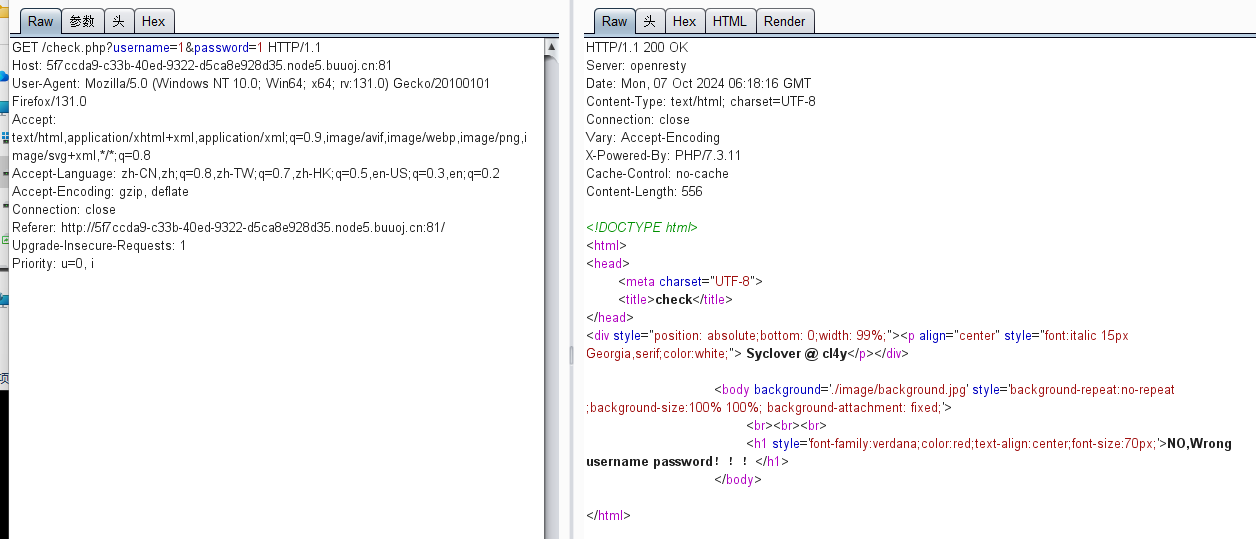Switch to the request Raw tab
Image resolution: width=1256 pixels, height=539 pixels.
(x=40, y=21)
